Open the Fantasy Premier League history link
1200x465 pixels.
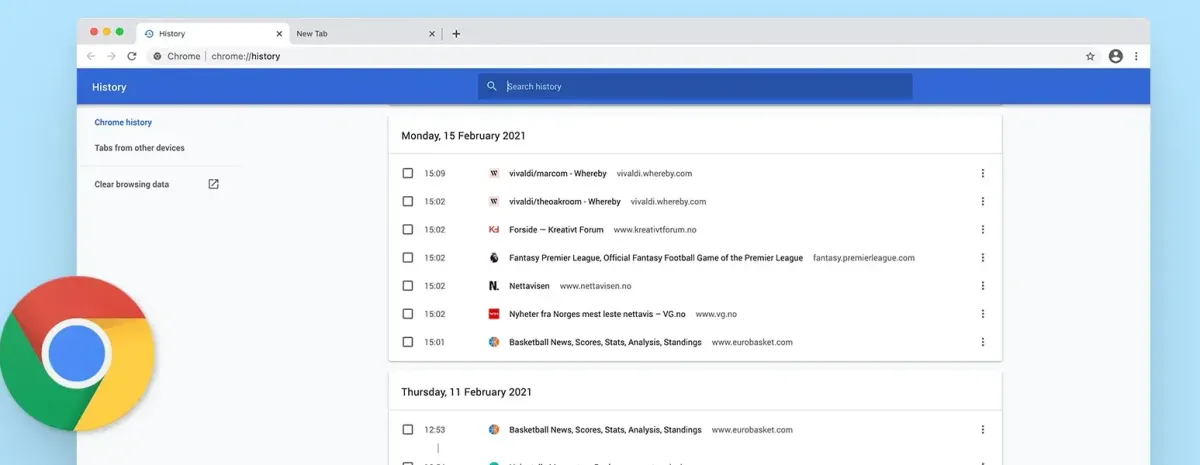point(656,257)
